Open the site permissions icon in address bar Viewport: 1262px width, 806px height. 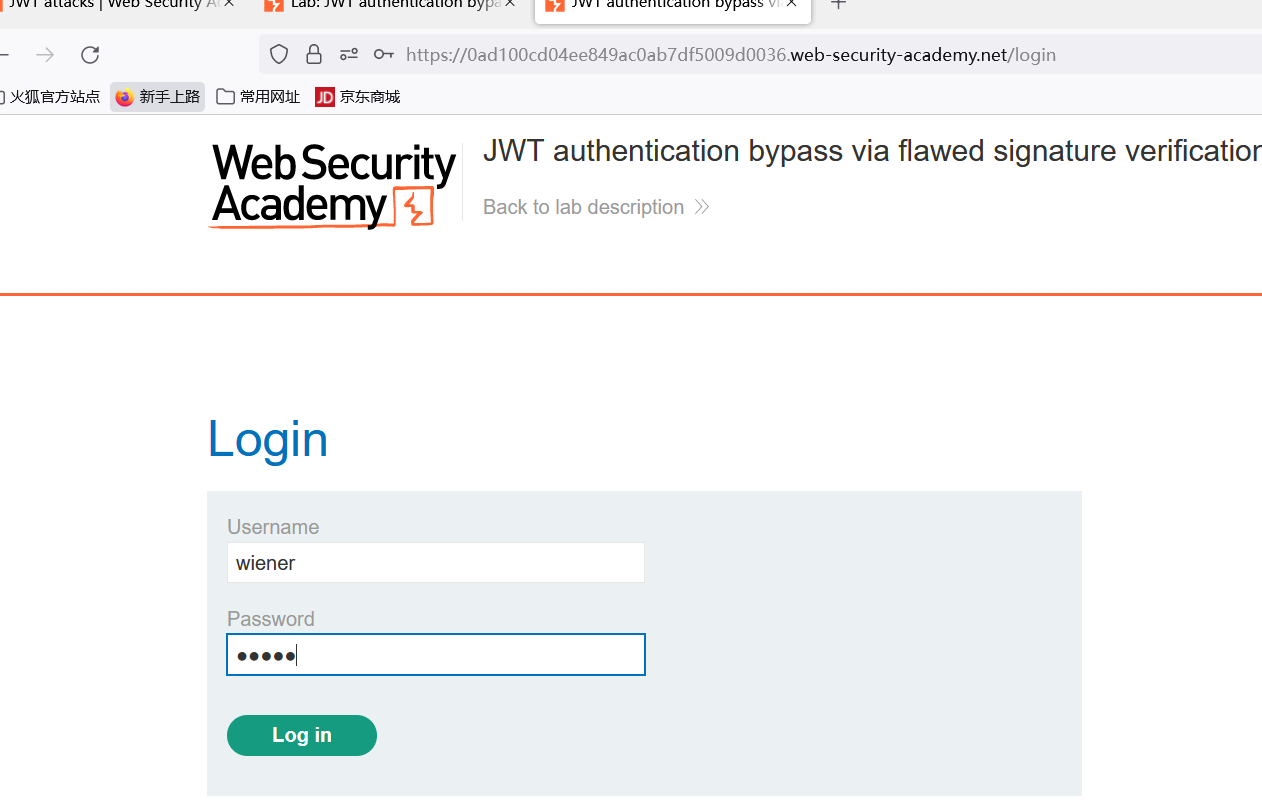[348, 55]
